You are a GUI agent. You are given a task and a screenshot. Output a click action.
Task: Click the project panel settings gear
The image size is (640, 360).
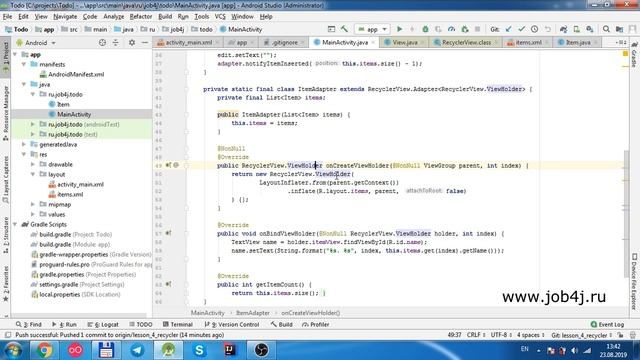(x=132, y=42)
